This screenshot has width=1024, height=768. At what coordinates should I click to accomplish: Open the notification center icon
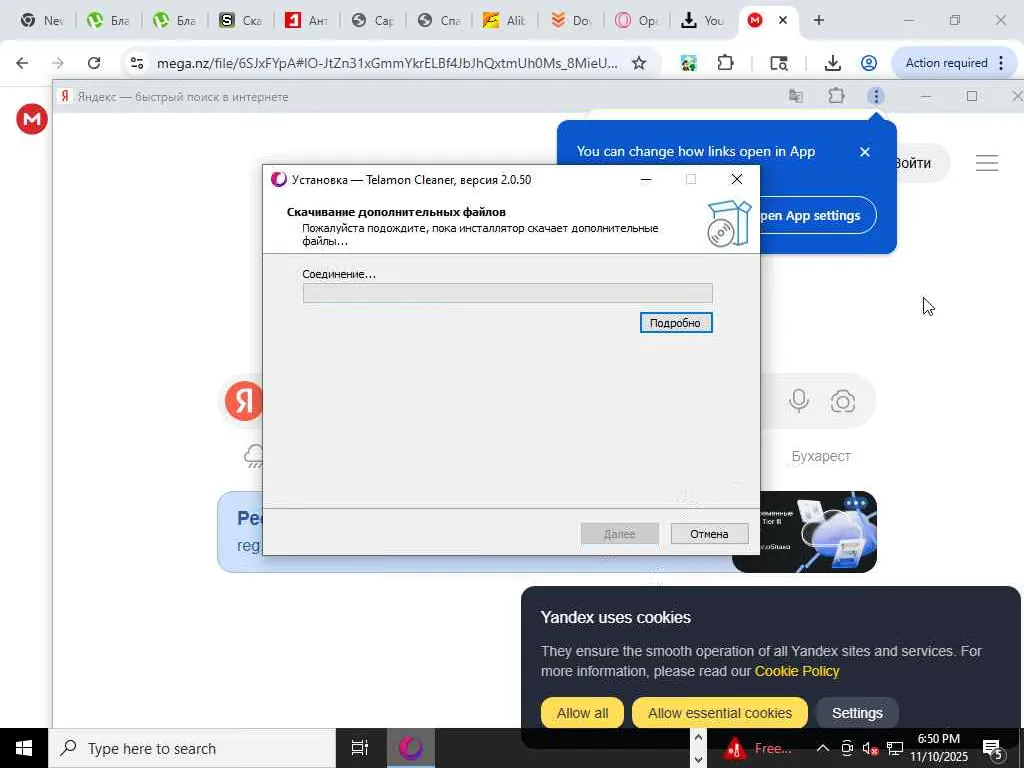pos(993,748)
